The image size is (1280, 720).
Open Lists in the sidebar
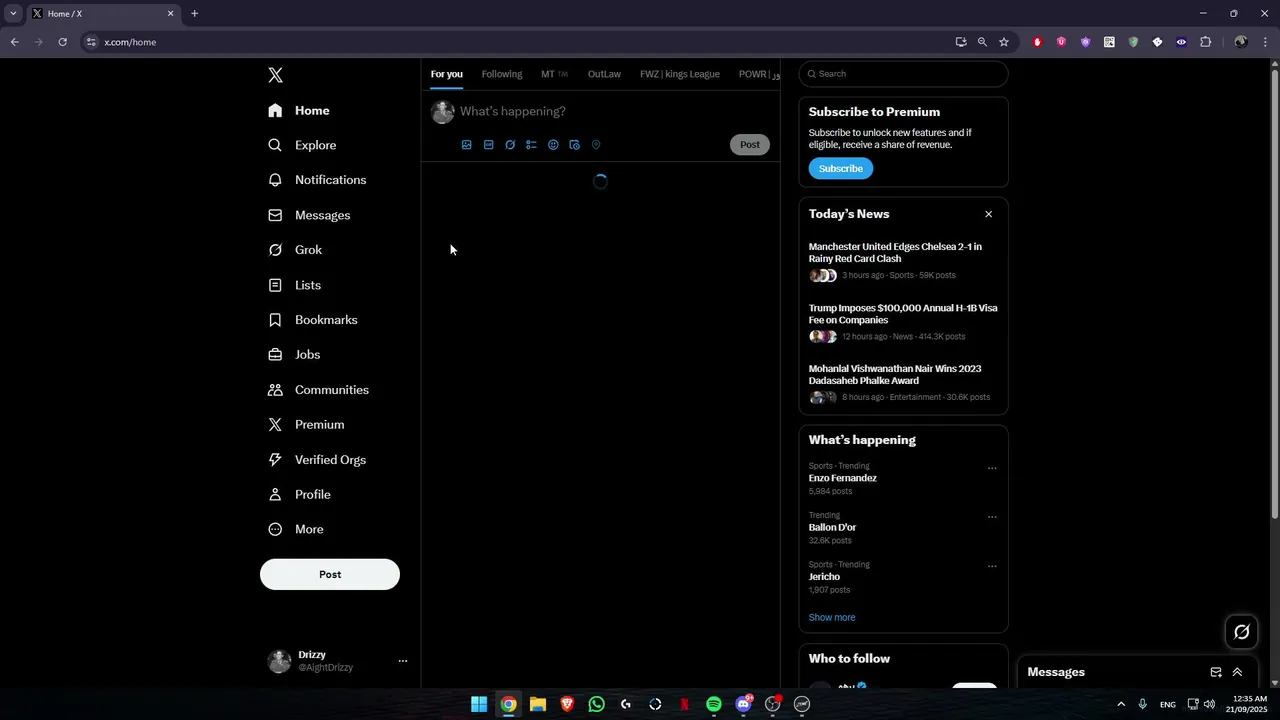pos(295,285)
